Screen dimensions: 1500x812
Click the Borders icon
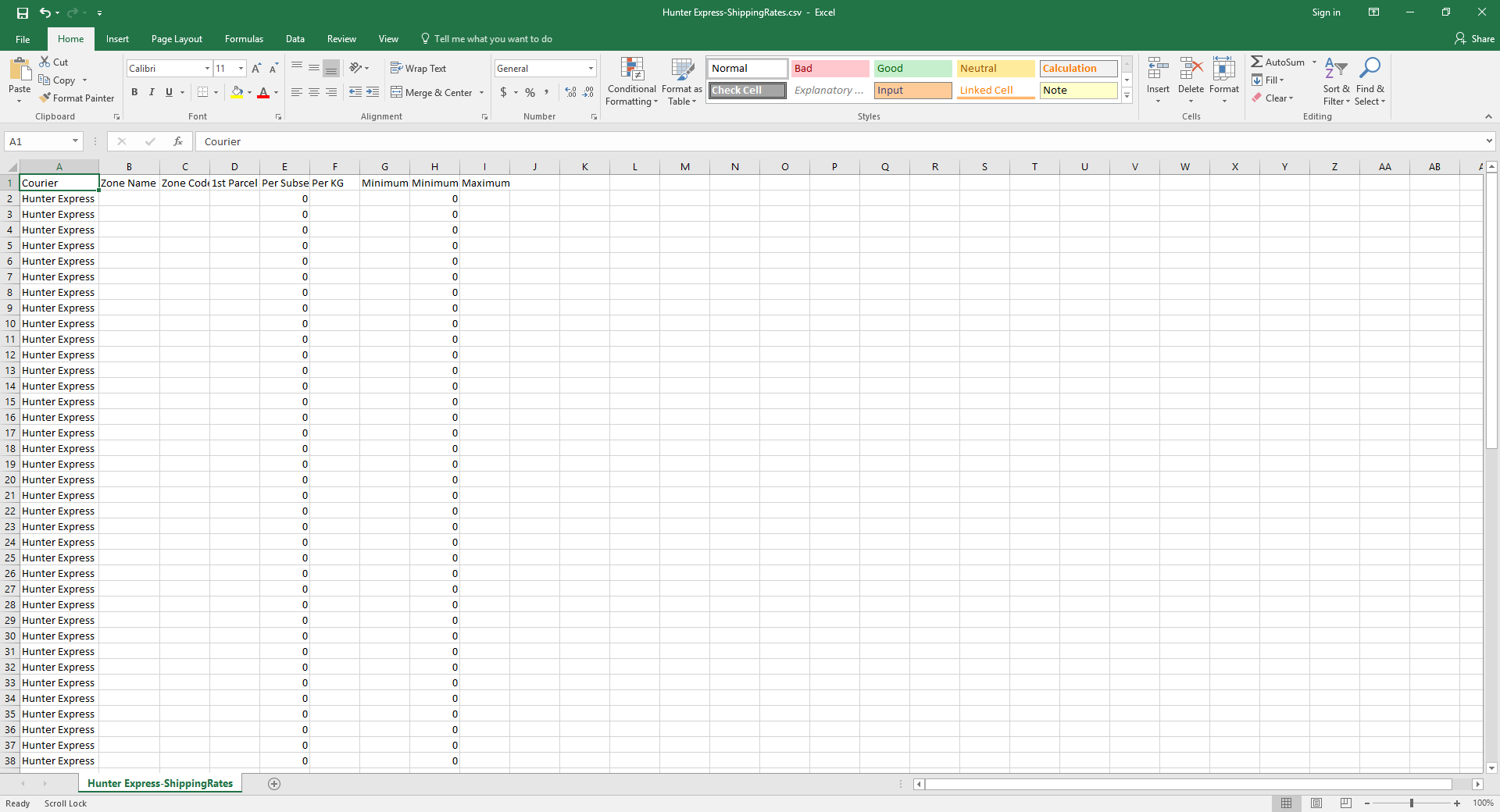click(x=202, y=92)
